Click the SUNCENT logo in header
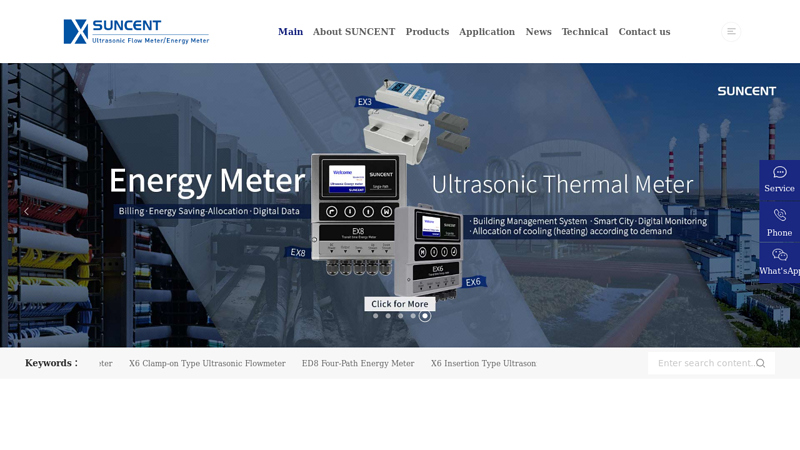The height and width of the screenshot is (450, 800). (136, 32)
